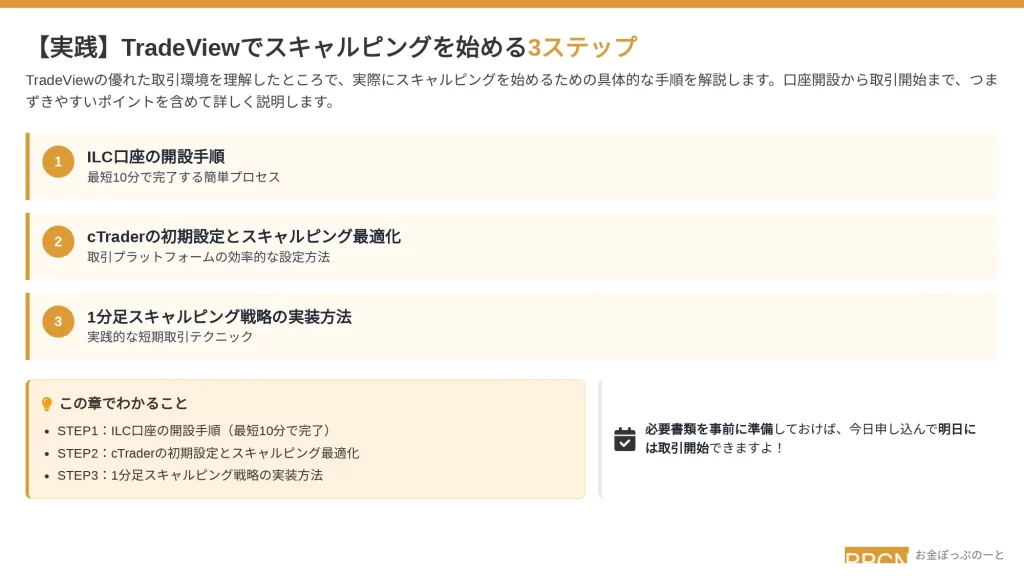Click the STEP3 1分足 bullet line

click(190, 475)
